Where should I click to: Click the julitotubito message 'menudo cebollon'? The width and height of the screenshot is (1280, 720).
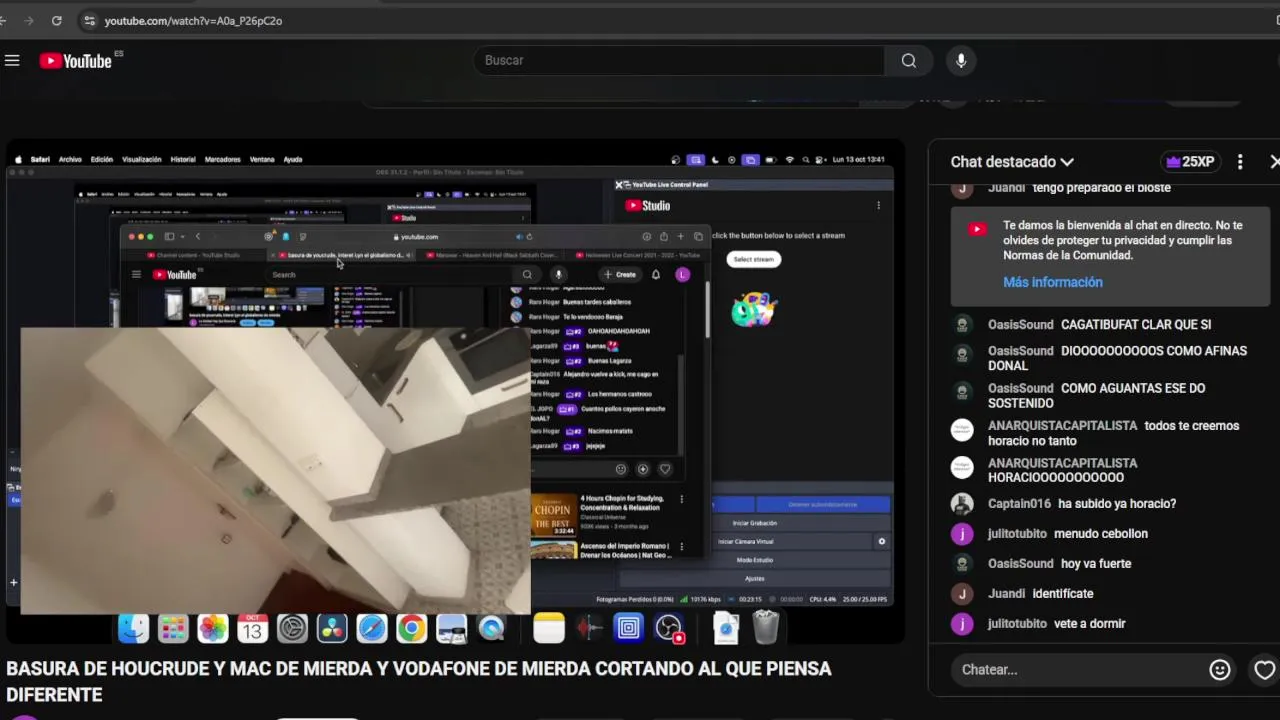click(x=1101, y=534)
